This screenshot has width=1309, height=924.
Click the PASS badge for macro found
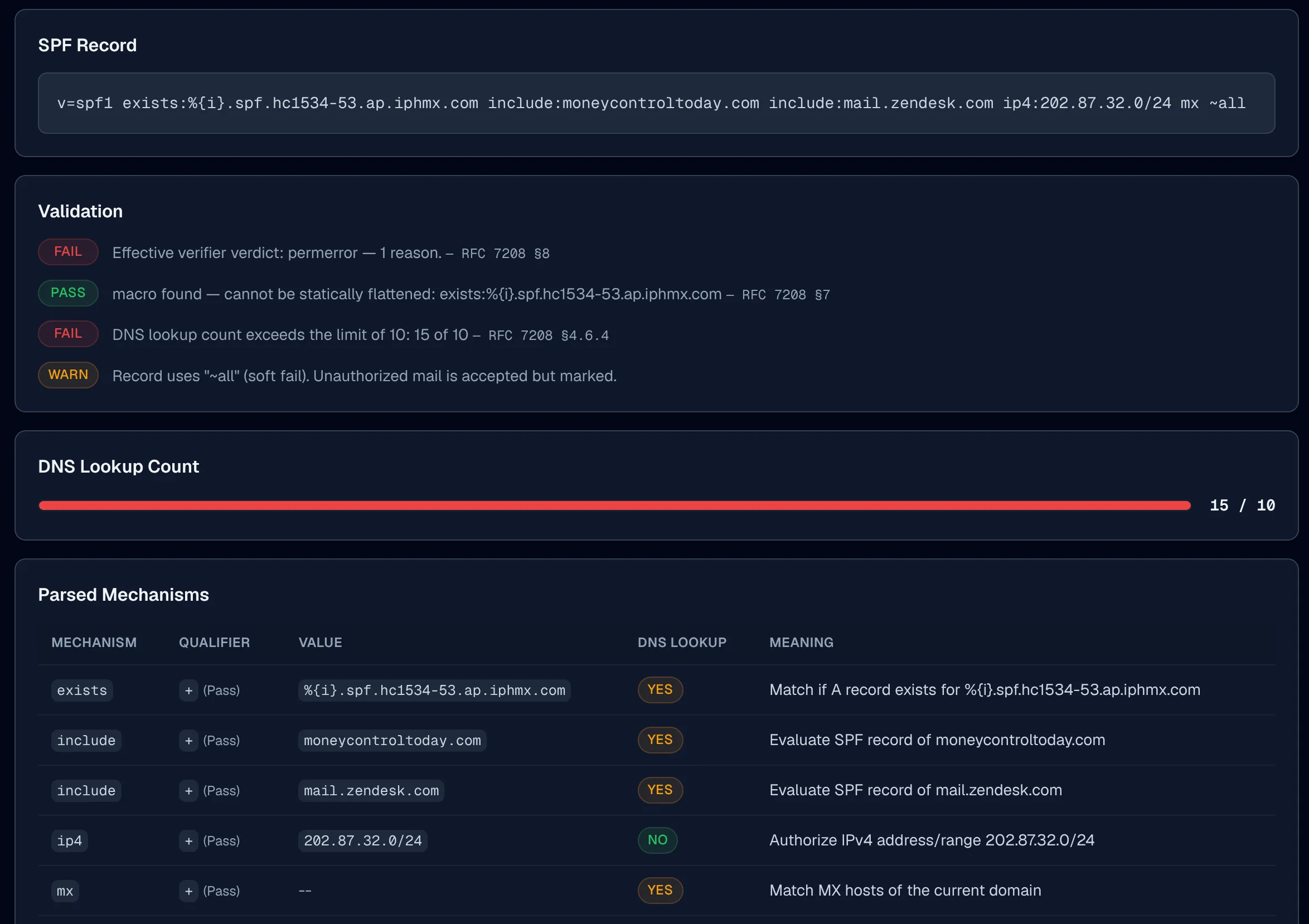[x=68, y=293]
